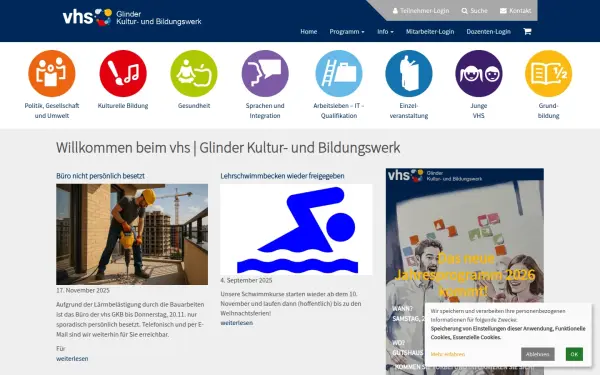Open the green Gesundheit meditation icon
The image size is (600, 375).
coord(194,73)
